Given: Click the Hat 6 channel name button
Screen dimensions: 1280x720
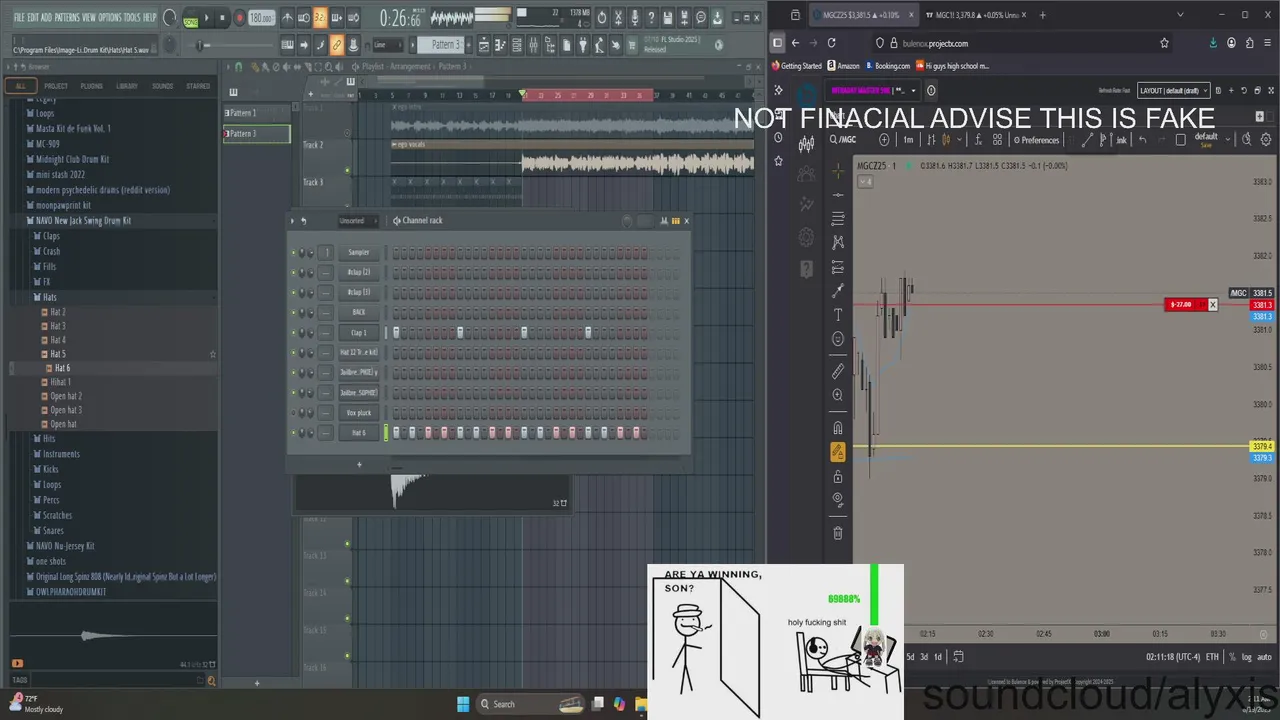Looking at the screenshot, I should pyautogui.click(x=358, y=433).
